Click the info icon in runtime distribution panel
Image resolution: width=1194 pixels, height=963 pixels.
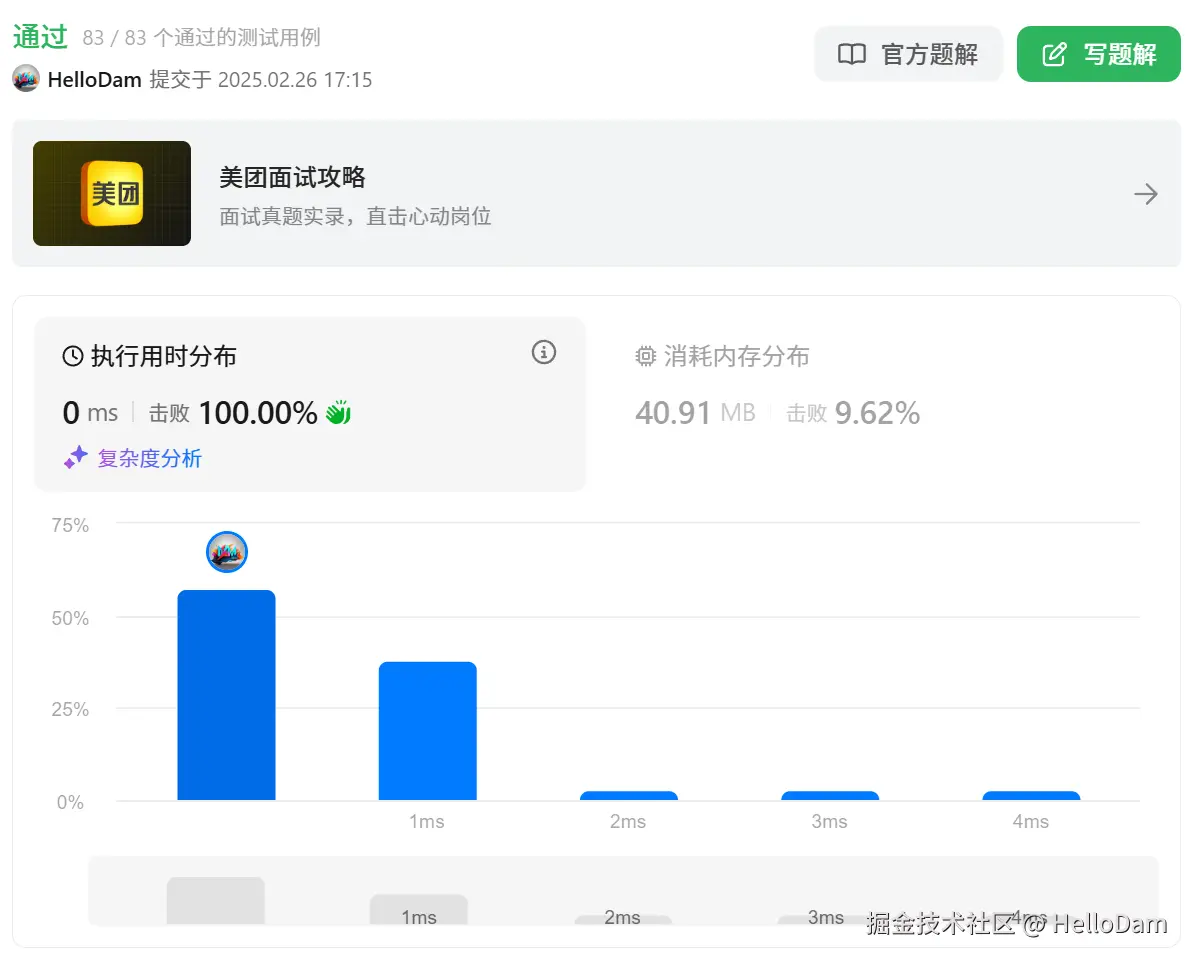[543, 352]
